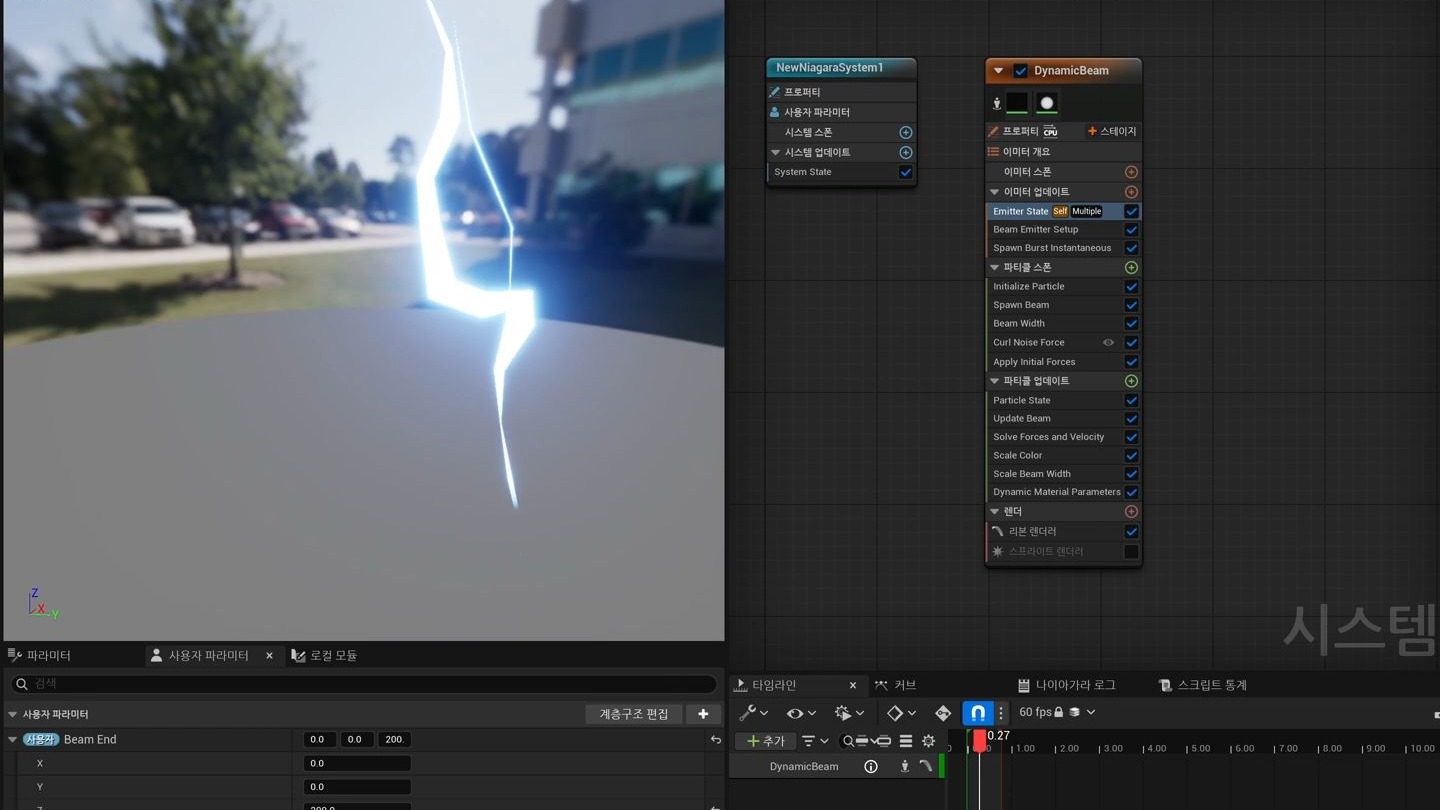
Task: Toggle the blue magnet snap button
Action: pos(977,713)
